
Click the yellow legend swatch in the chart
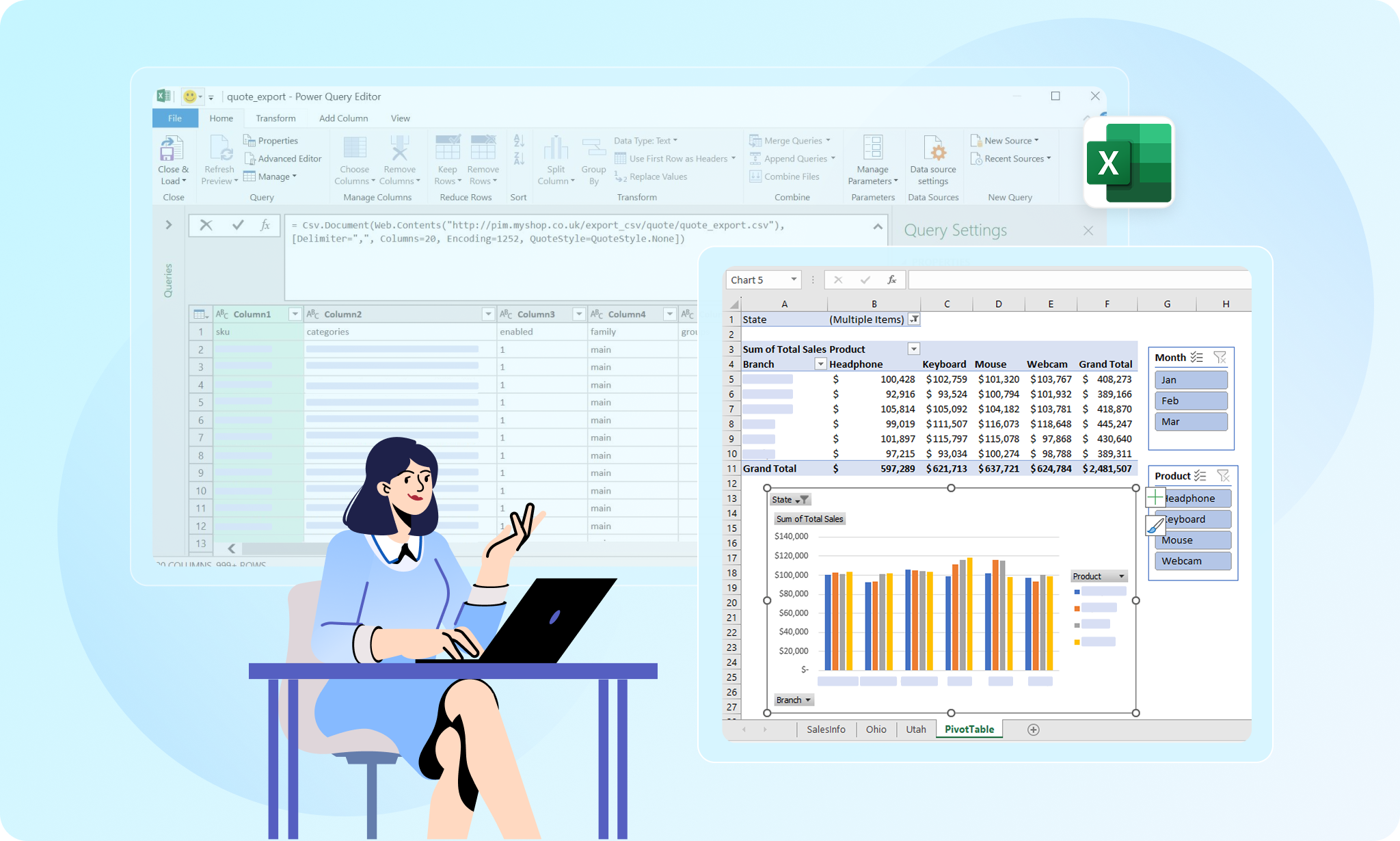click(x=1077, y=642)
